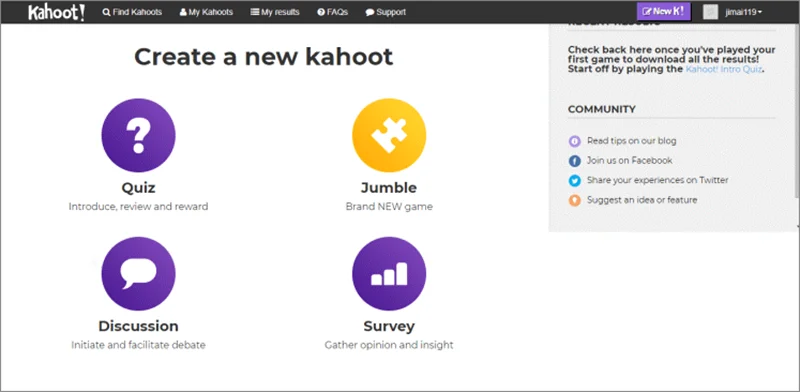Click the Facebook icon in Community
Viewport: 800px width, 392px height.
click(x=574, y=161)
